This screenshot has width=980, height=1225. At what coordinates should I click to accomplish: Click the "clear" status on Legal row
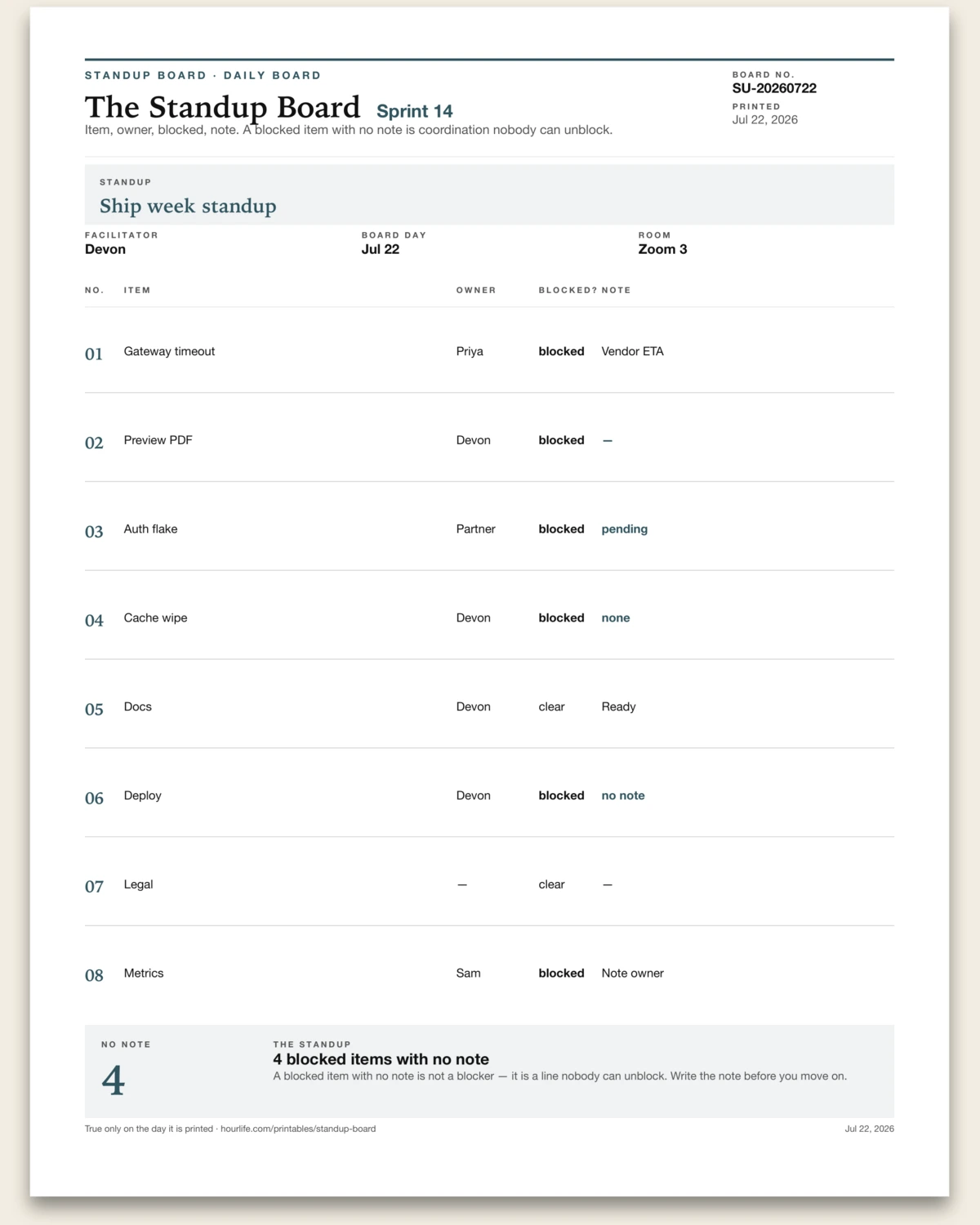pyautogui.click(x=552, y=884)
